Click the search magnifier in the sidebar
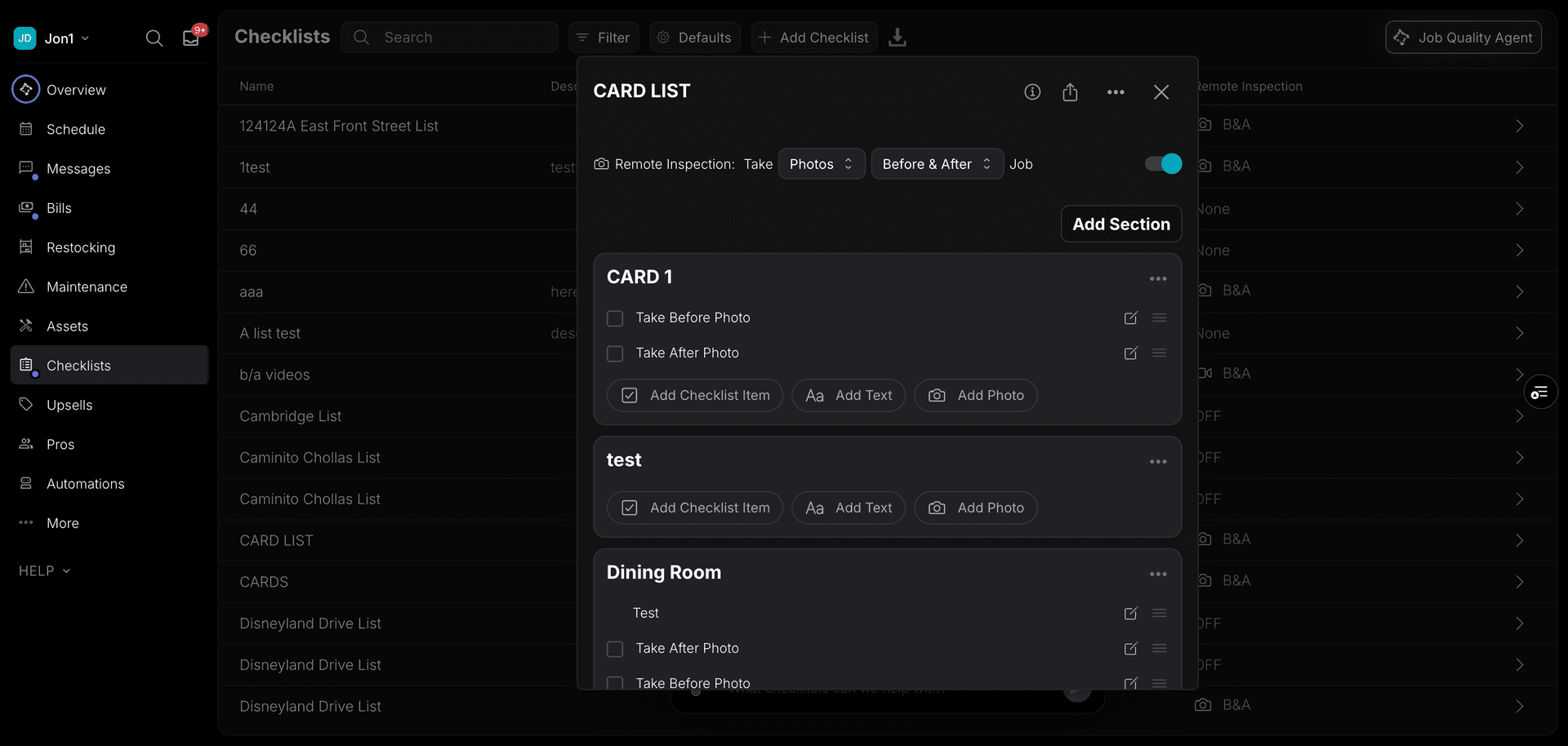1568x746 pixels. pyautogui.click(x=154, y=38)
